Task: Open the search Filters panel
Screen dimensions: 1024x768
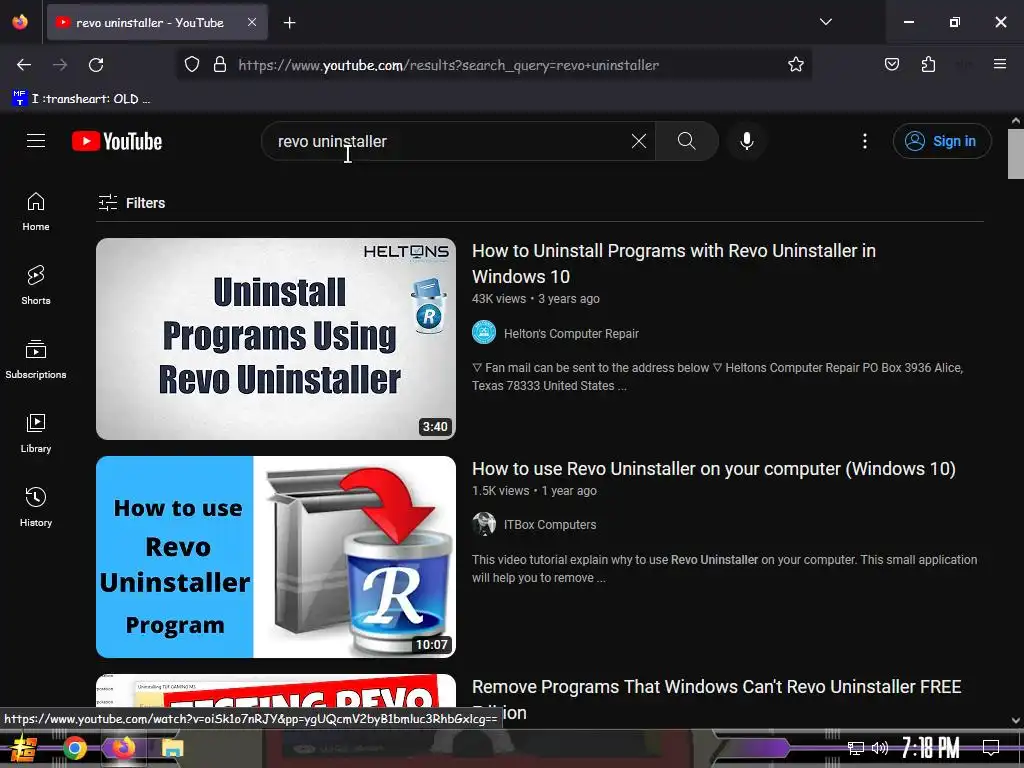Action: click(x=131, y=203)
